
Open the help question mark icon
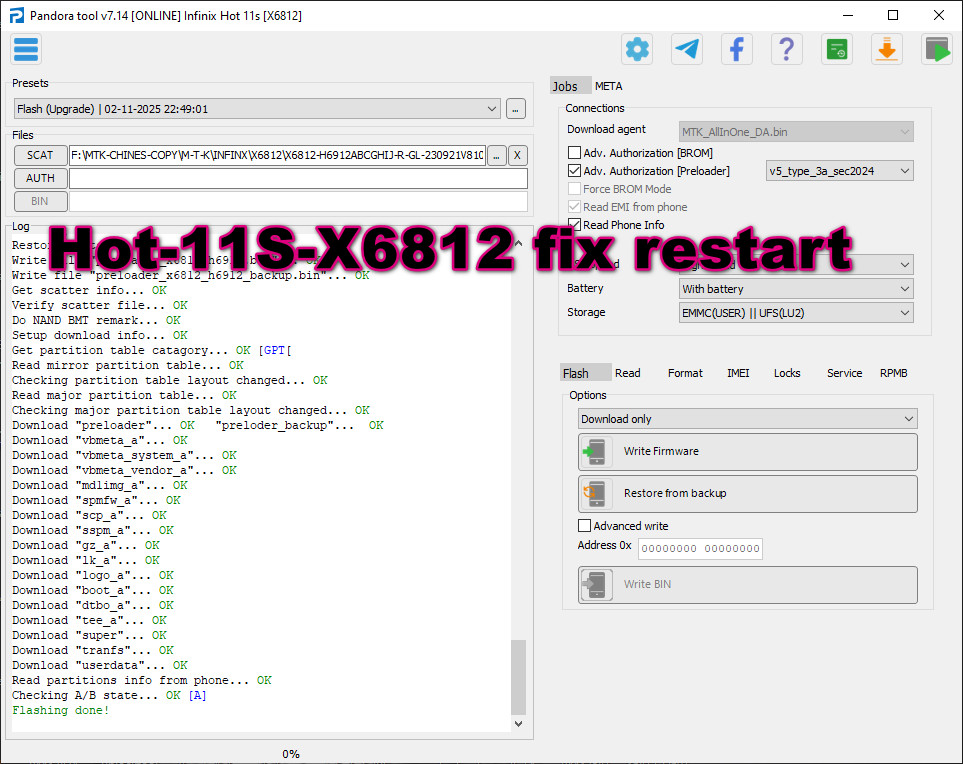[787, 49]
